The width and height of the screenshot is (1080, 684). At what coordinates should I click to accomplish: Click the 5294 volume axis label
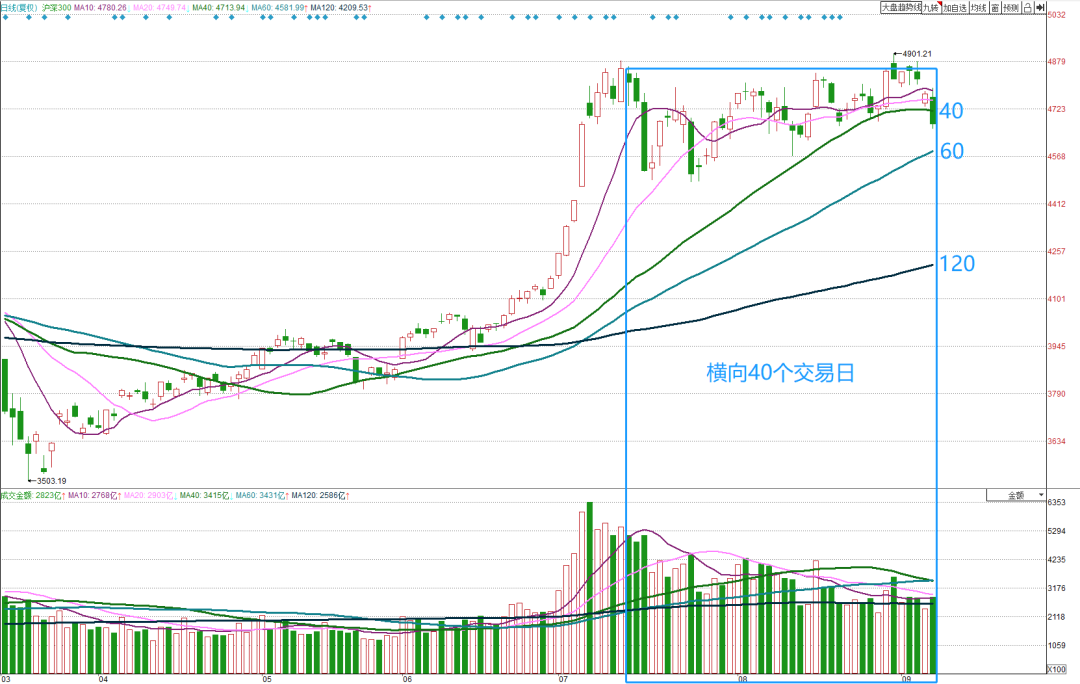click(1057, 531)
